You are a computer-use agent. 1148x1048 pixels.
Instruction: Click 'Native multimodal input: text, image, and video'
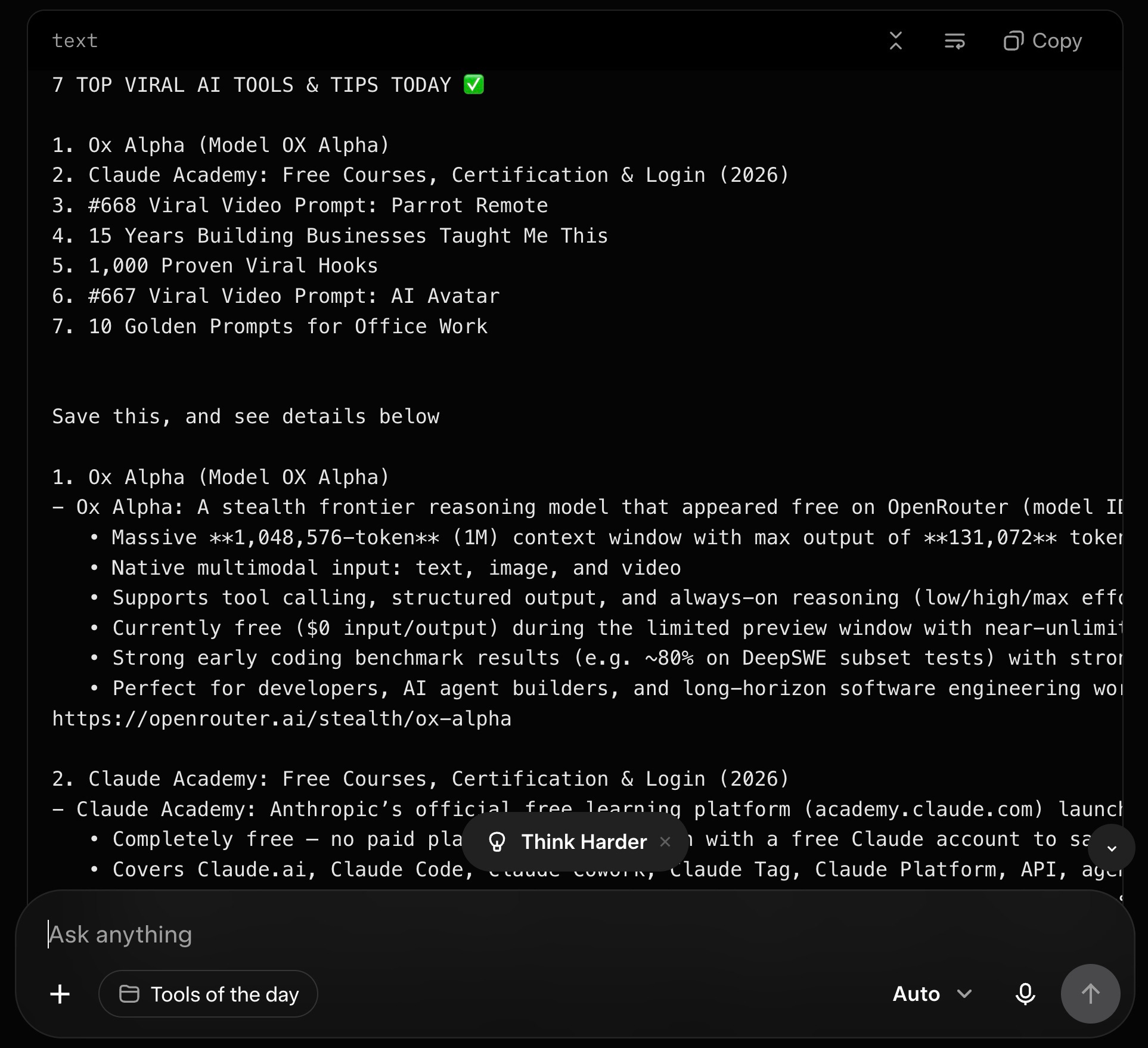(x=384, y=568)
